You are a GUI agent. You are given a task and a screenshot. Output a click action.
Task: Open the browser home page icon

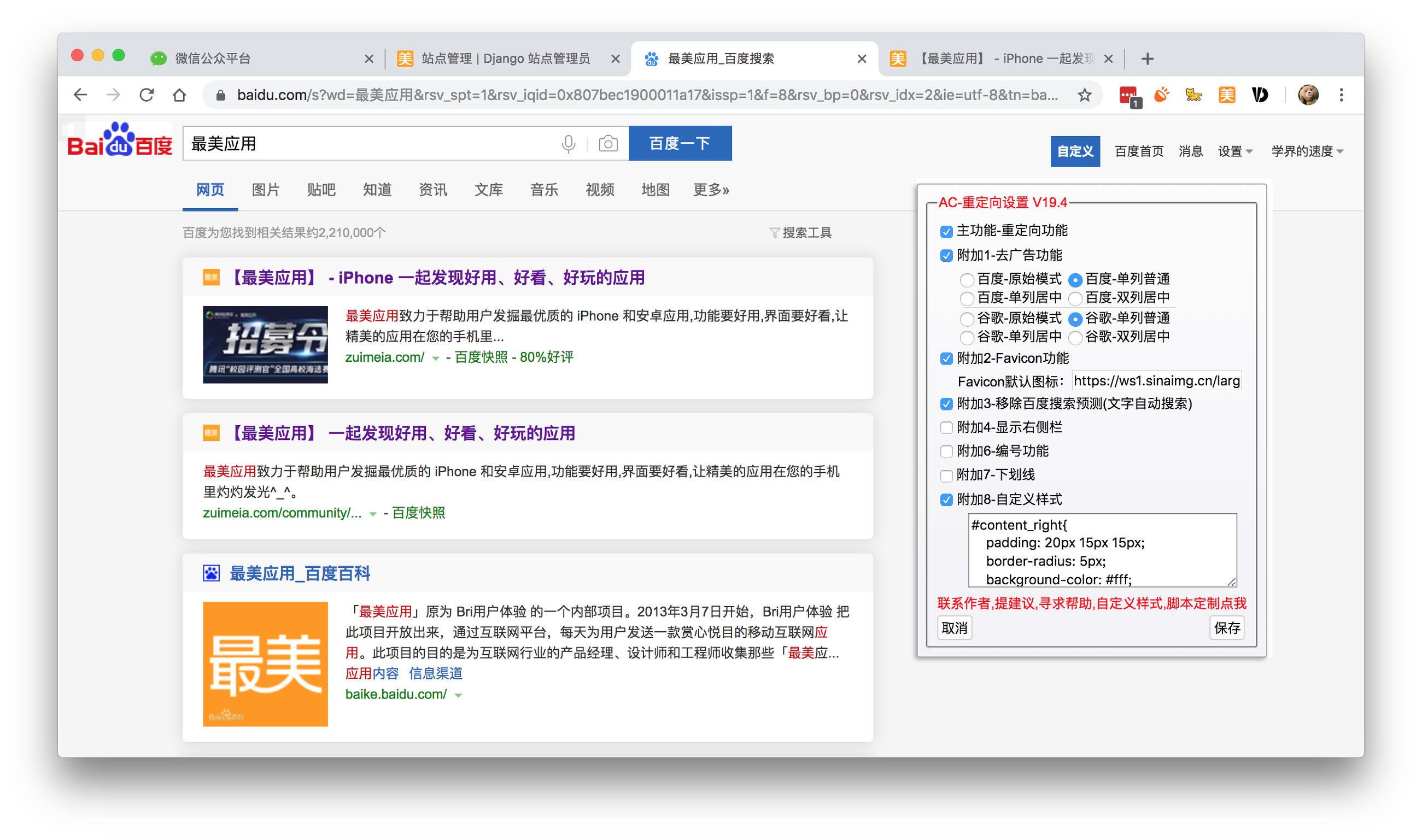[x=179, y=95]
